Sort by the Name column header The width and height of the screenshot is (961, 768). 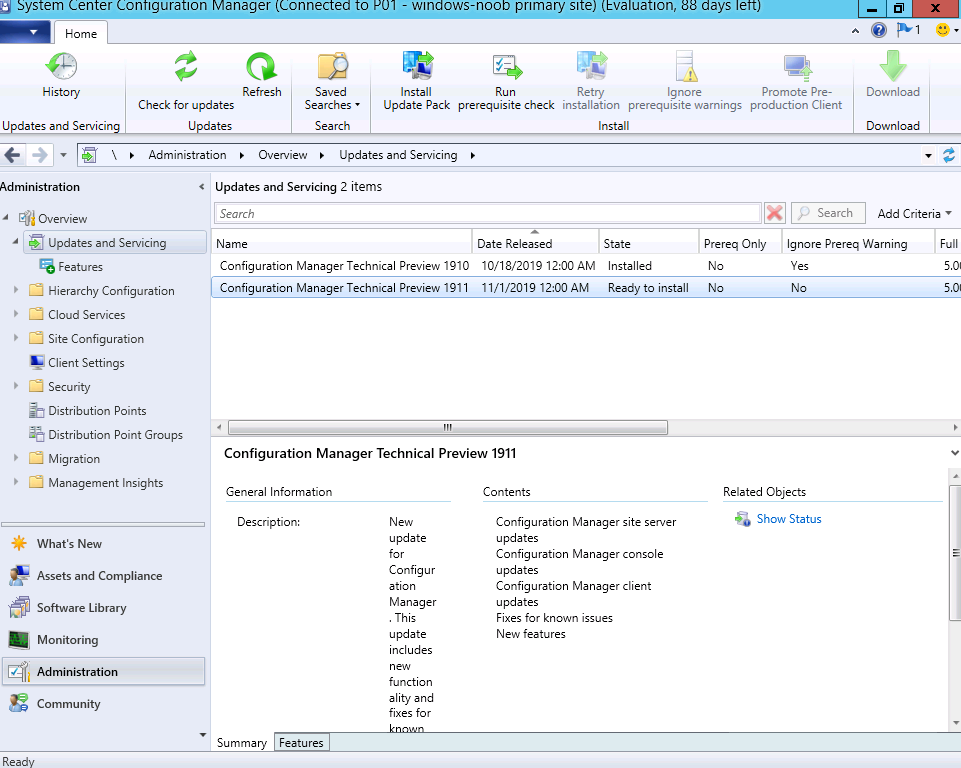342,243
